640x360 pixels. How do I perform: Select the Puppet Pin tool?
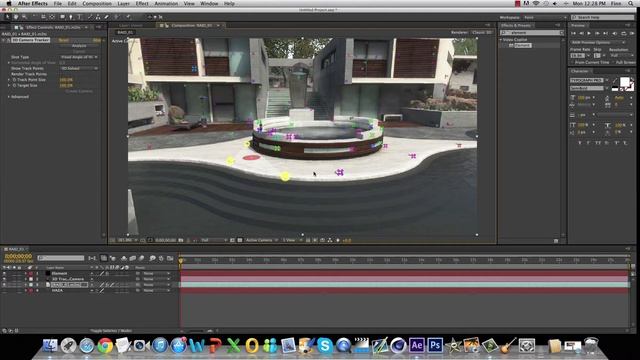click(x=128, y=17)
